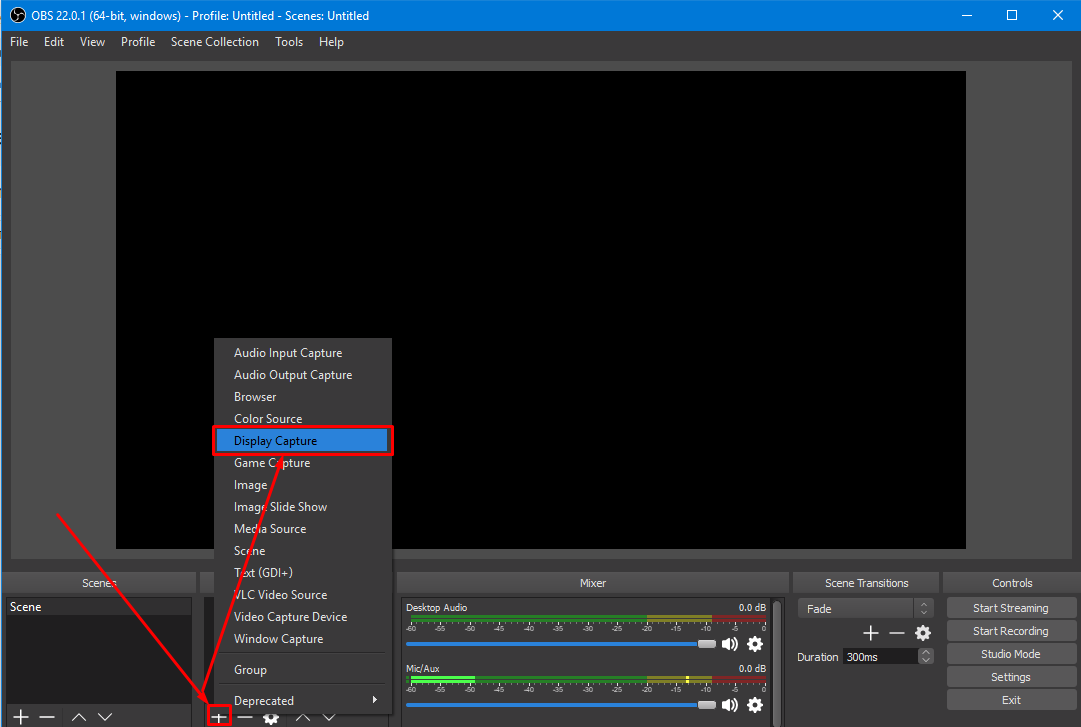The height and width of the screenshot is (727, 1081).
Task: Move source down arrow in Sources panel
Action: click(x=329, y=717)
